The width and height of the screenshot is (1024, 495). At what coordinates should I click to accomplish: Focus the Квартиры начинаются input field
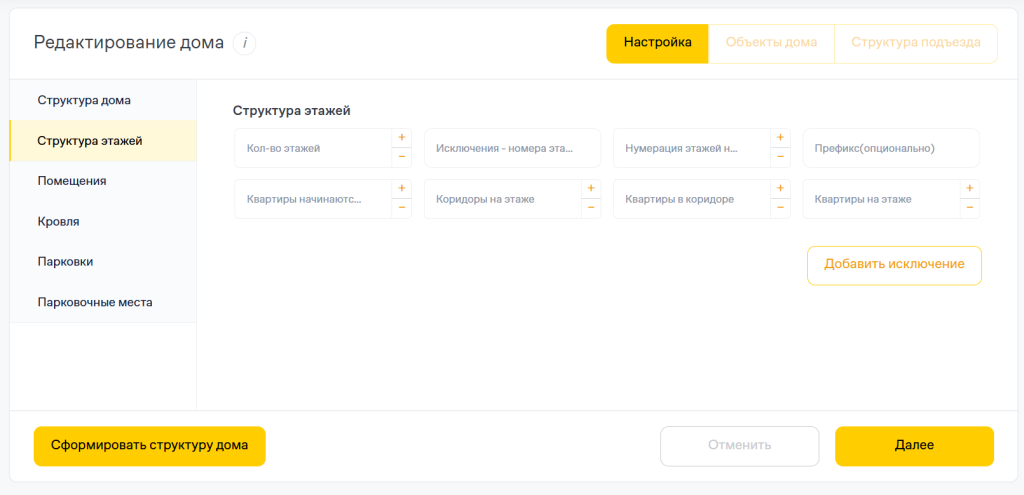(313, 199)
